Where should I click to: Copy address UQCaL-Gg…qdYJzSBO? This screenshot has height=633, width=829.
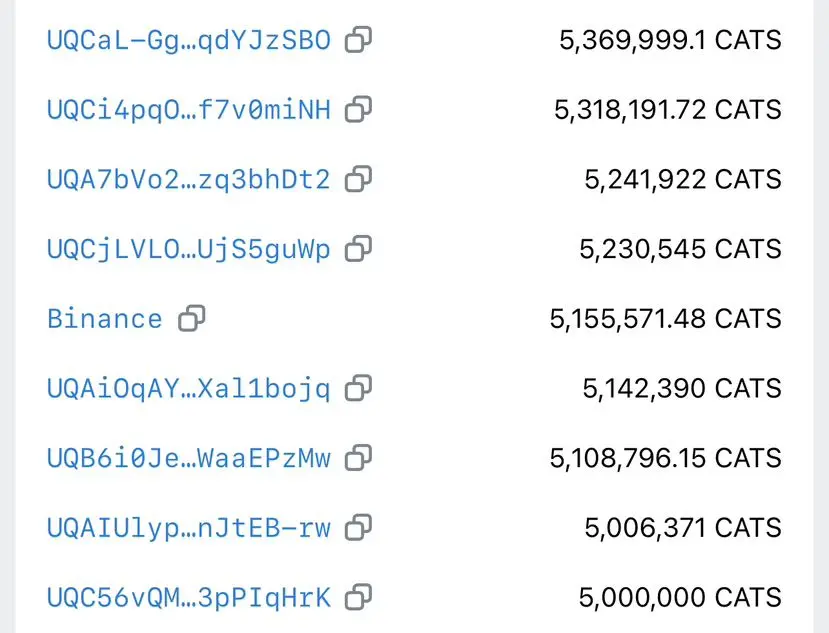(358, 40)
